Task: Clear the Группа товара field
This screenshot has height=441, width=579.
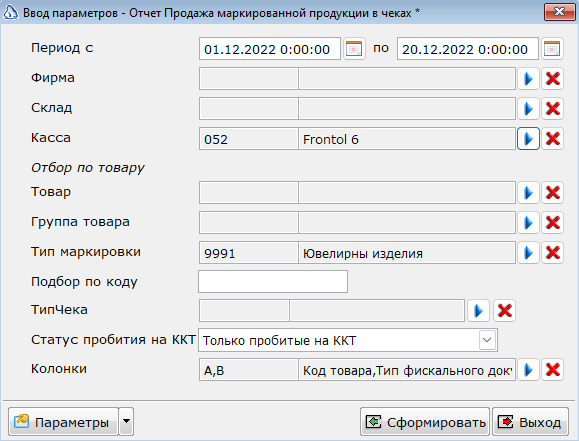Action: coord(552,222)
